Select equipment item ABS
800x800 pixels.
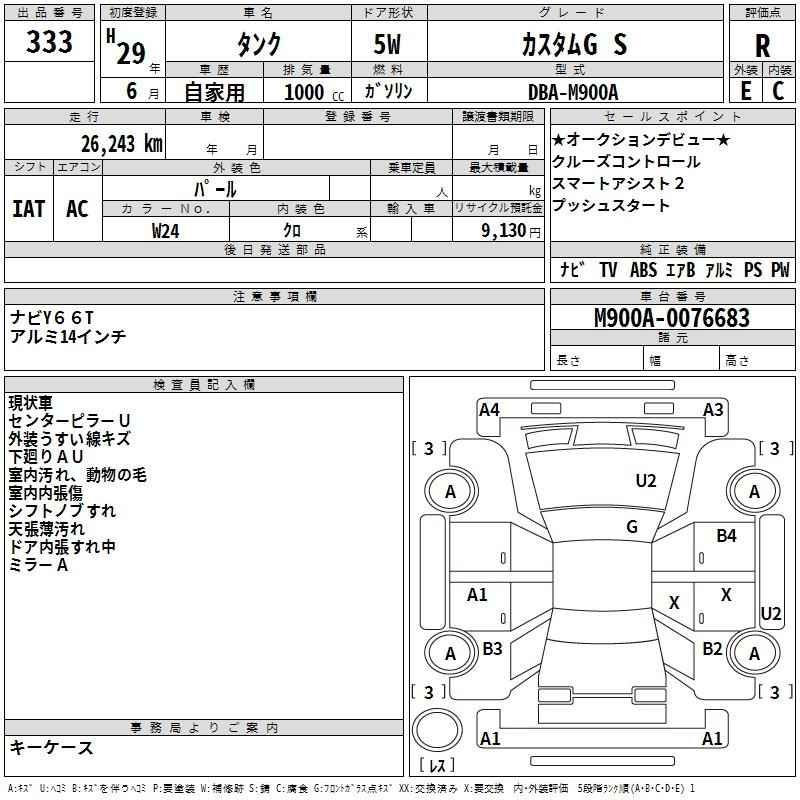(x=643, y=269)
